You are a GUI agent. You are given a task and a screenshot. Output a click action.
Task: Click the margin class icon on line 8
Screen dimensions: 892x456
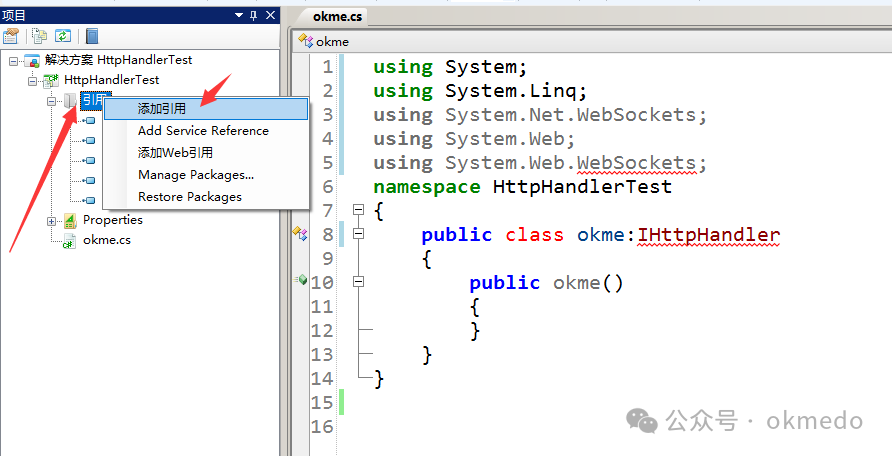tap(300, 233)
